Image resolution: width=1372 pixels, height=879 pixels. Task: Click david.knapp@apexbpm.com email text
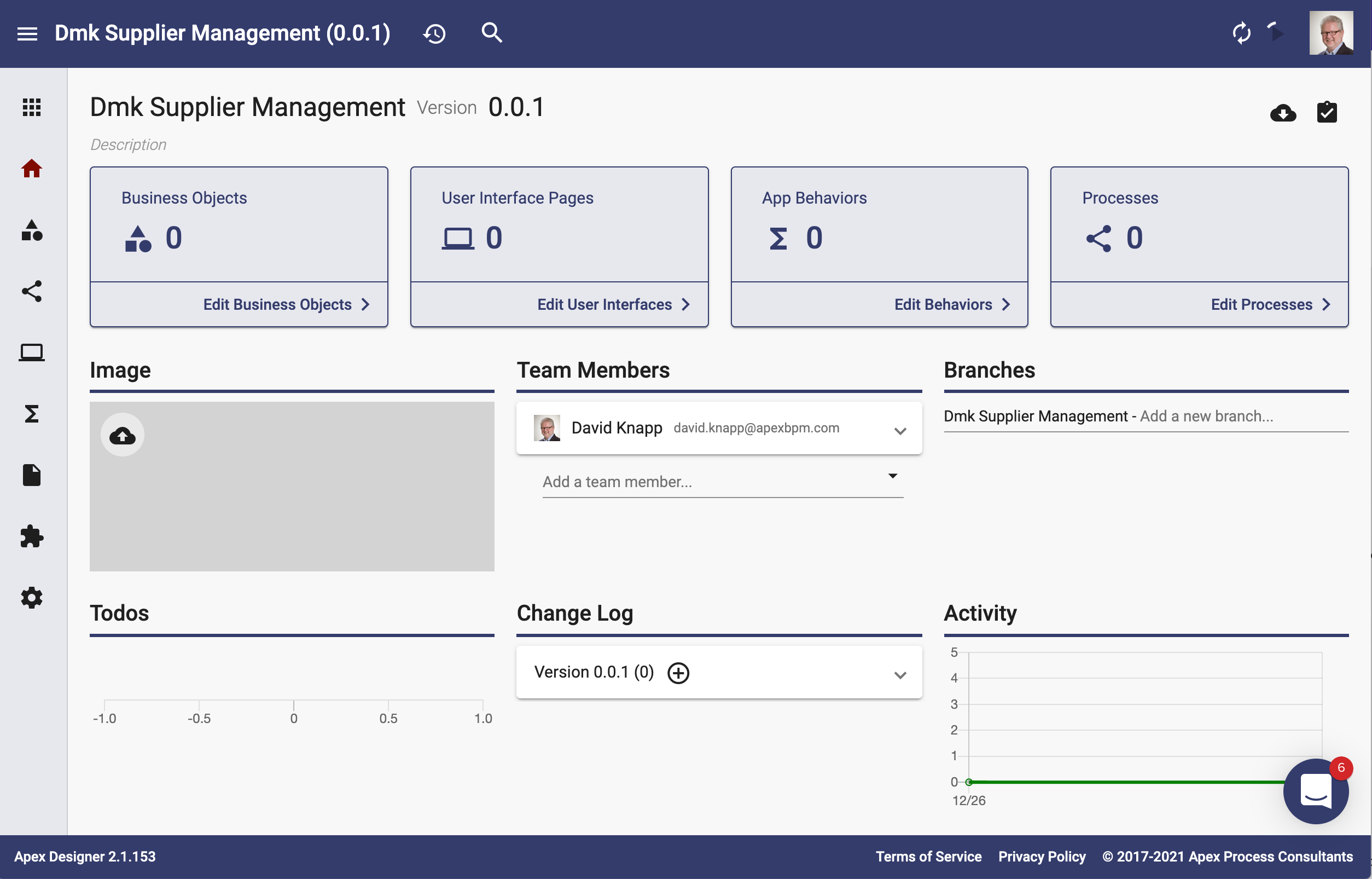[x=757, y=428]
